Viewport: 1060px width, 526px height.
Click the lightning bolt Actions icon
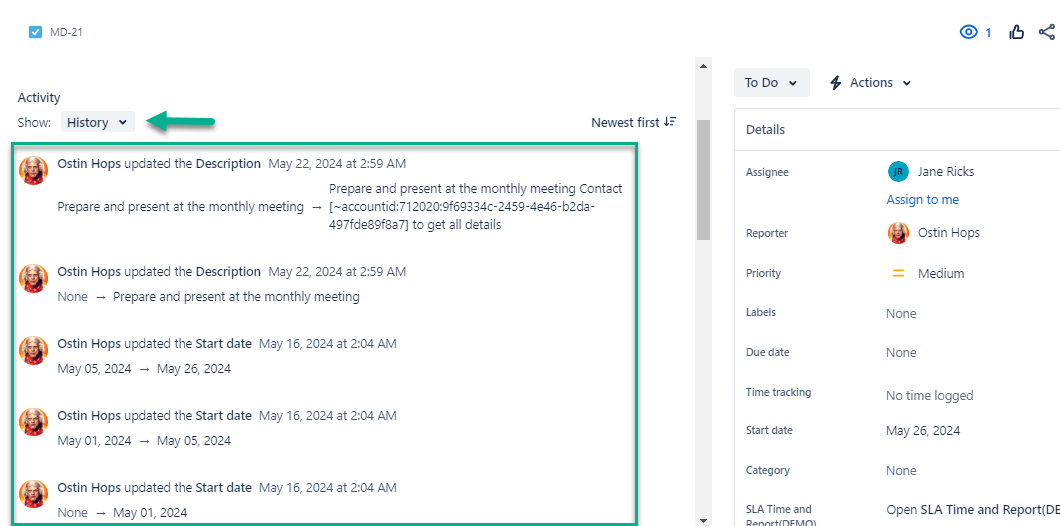tap(836, 83)
